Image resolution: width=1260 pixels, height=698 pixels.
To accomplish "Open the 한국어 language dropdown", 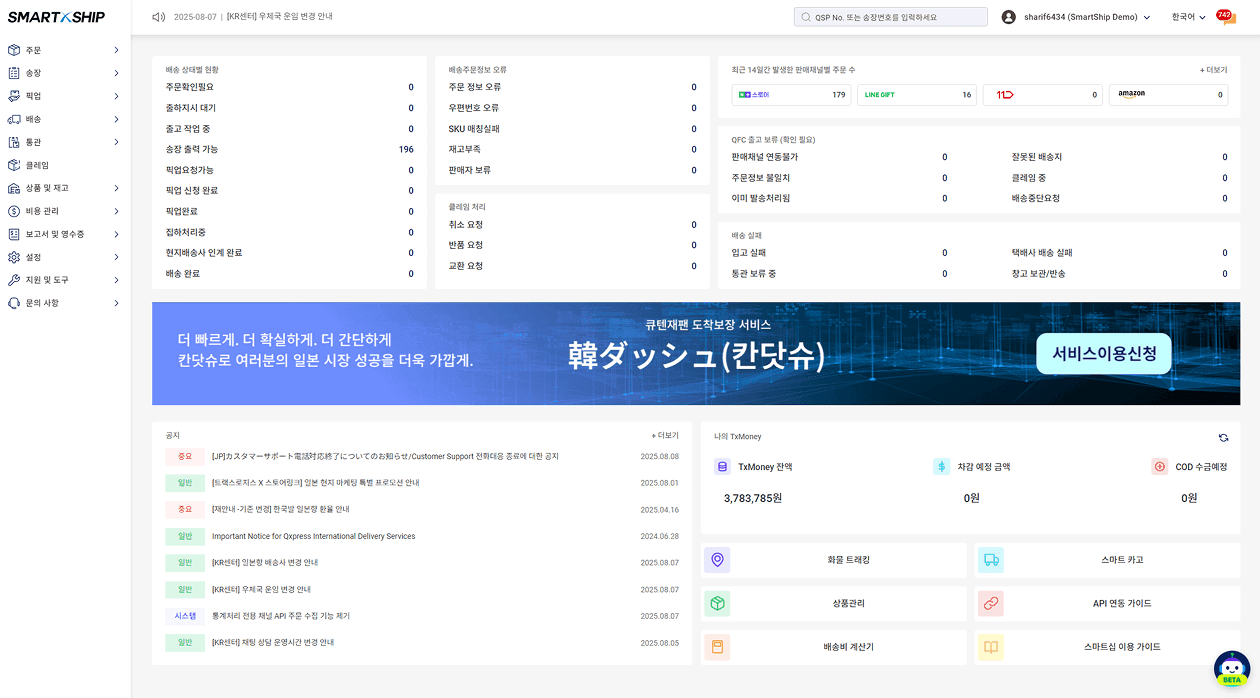I will (x=1189, y=17).
